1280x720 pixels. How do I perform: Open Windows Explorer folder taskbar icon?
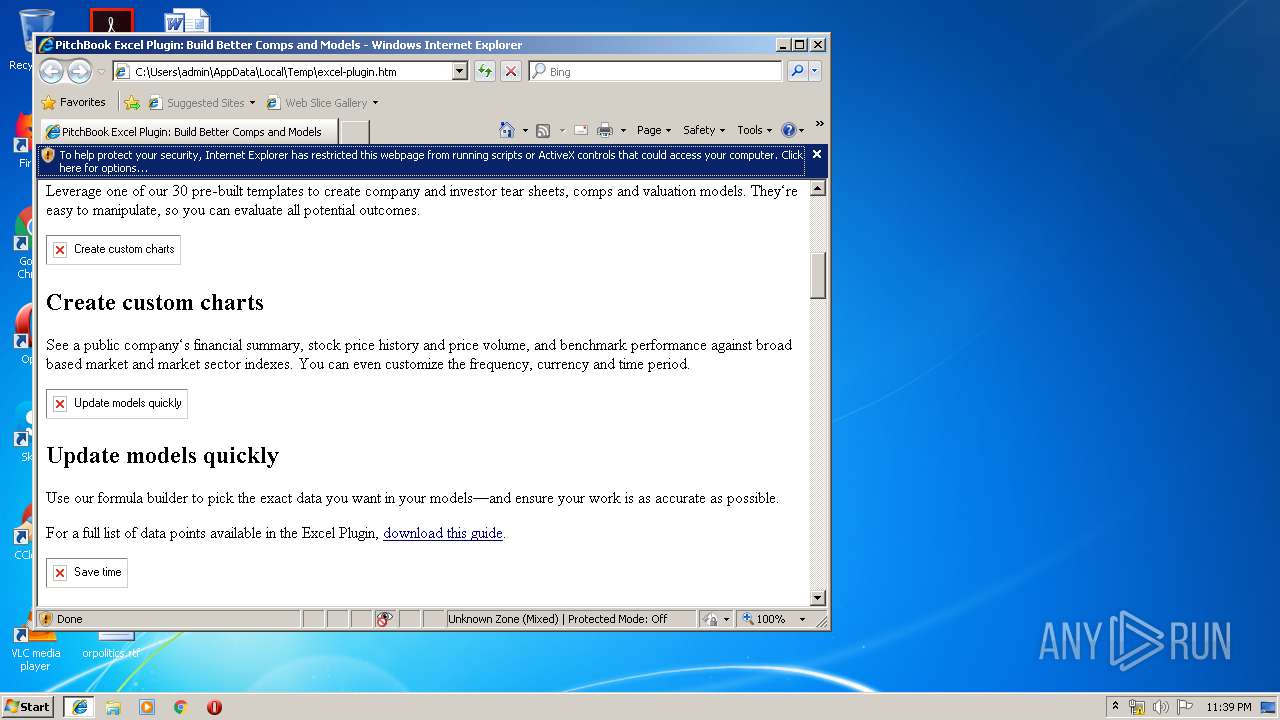click(x=113, y=707)
